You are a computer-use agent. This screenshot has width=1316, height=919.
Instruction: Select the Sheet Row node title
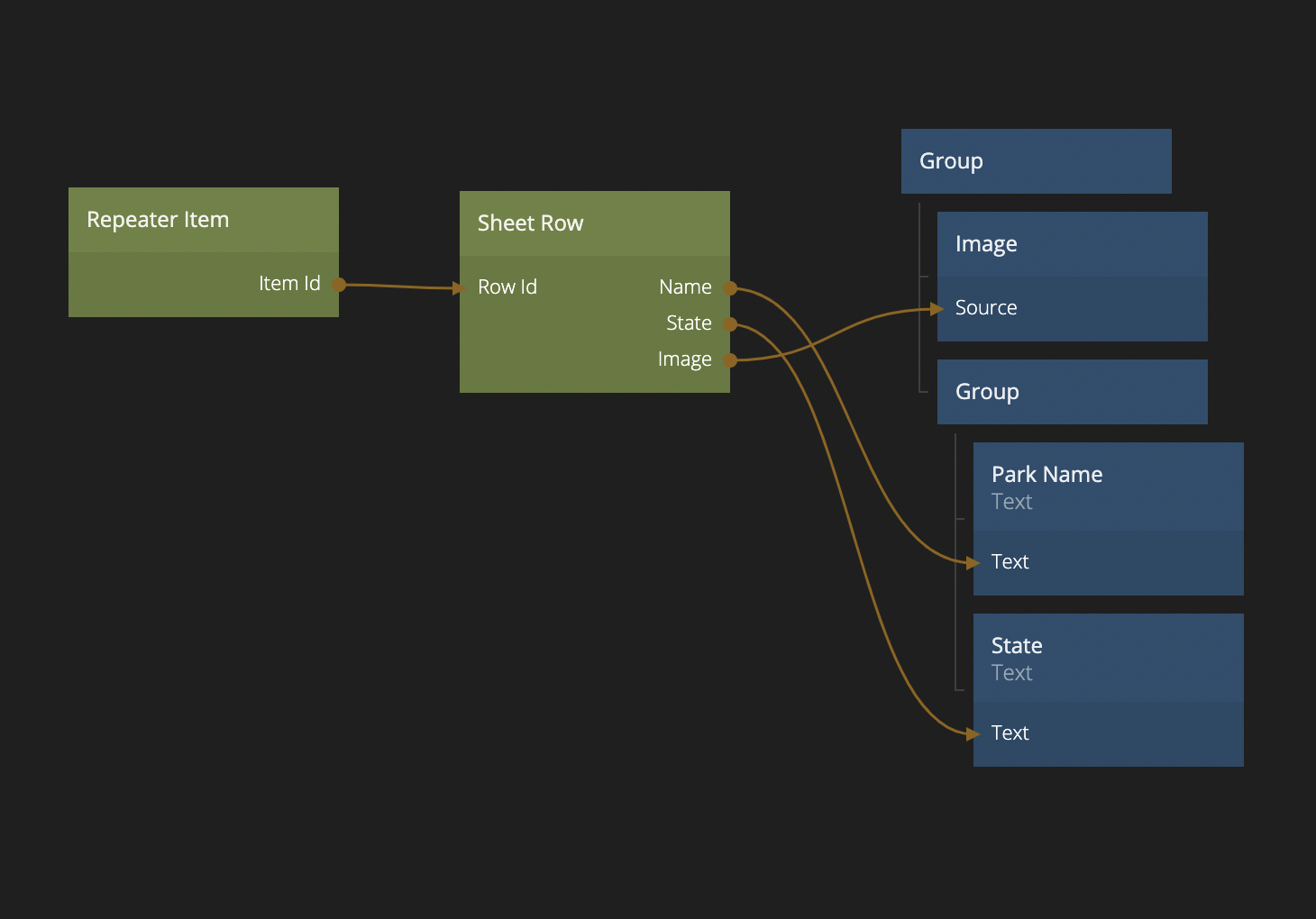click(x=594, y=223)
